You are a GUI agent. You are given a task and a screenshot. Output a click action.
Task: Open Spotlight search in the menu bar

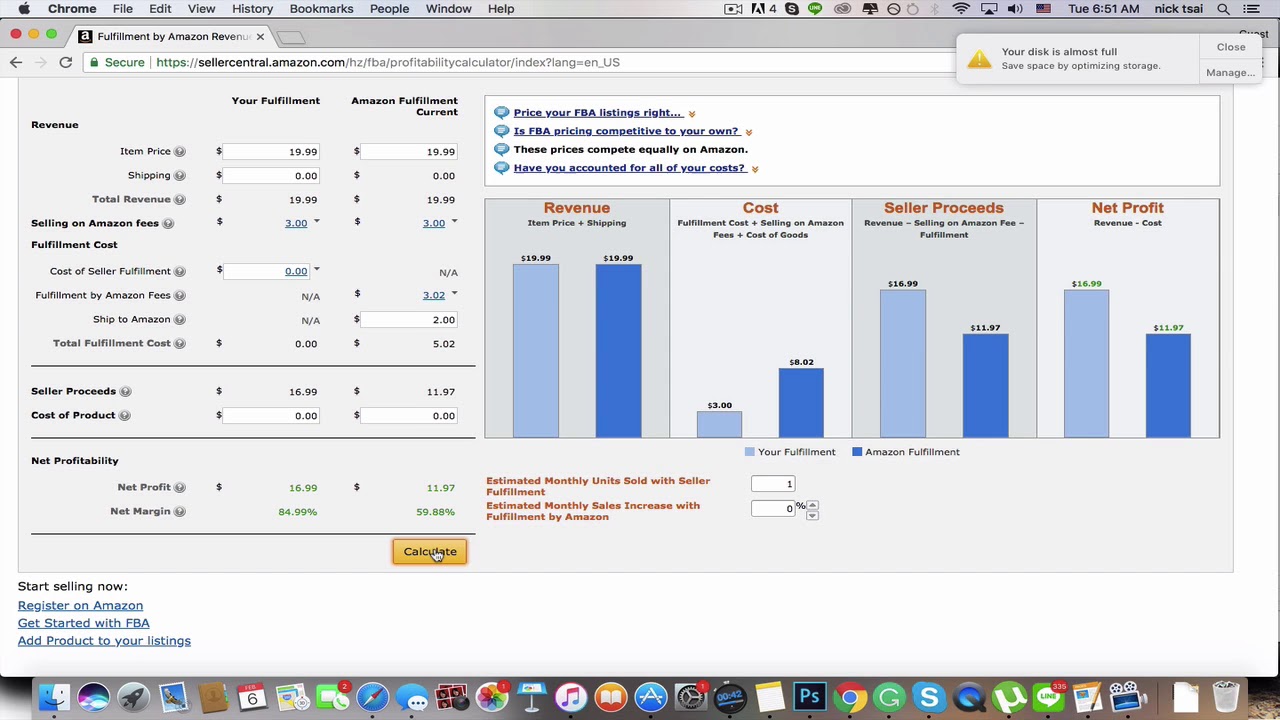1223,9
